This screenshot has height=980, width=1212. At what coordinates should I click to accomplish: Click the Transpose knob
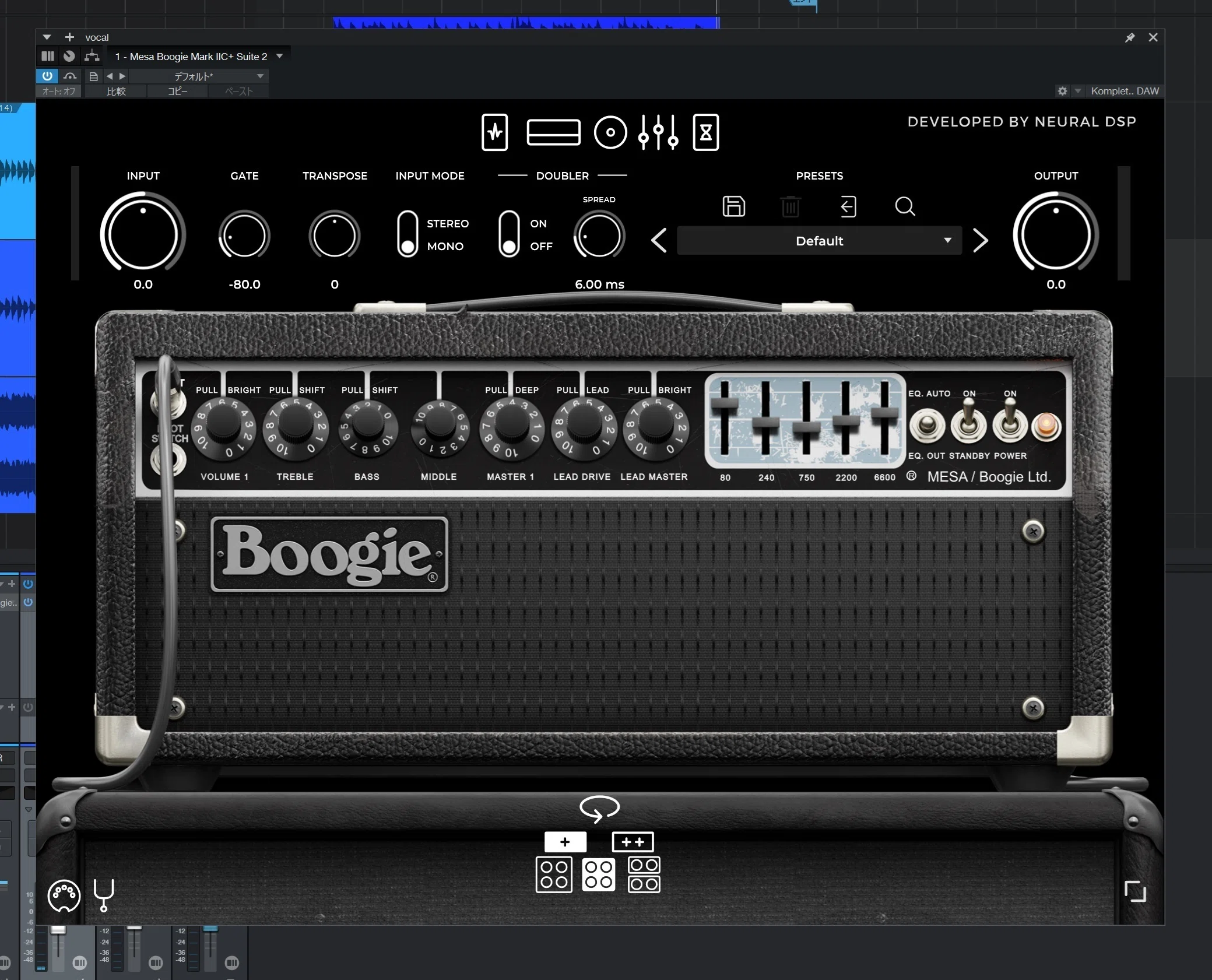tap(334, 235)
